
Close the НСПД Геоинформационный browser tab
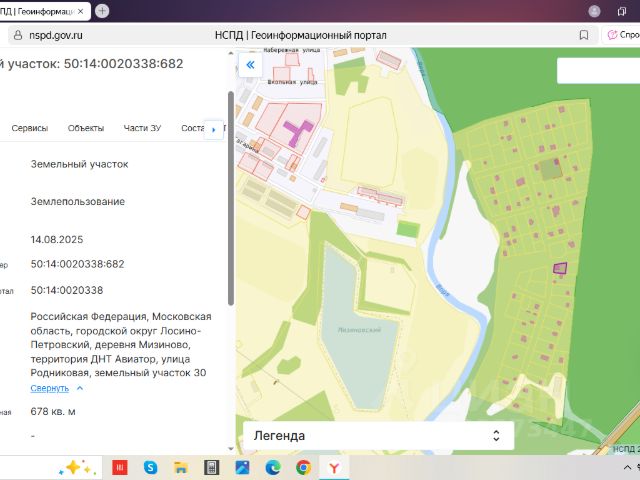80,11
